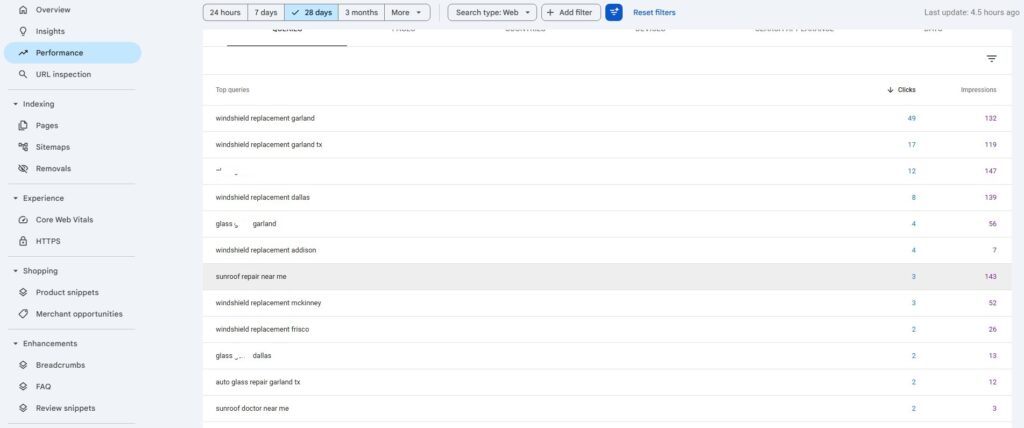Open Sitemaps from the sidebar icon
Screen dimensions: 1024x428
pyautogui.click(x=23, y=147)
